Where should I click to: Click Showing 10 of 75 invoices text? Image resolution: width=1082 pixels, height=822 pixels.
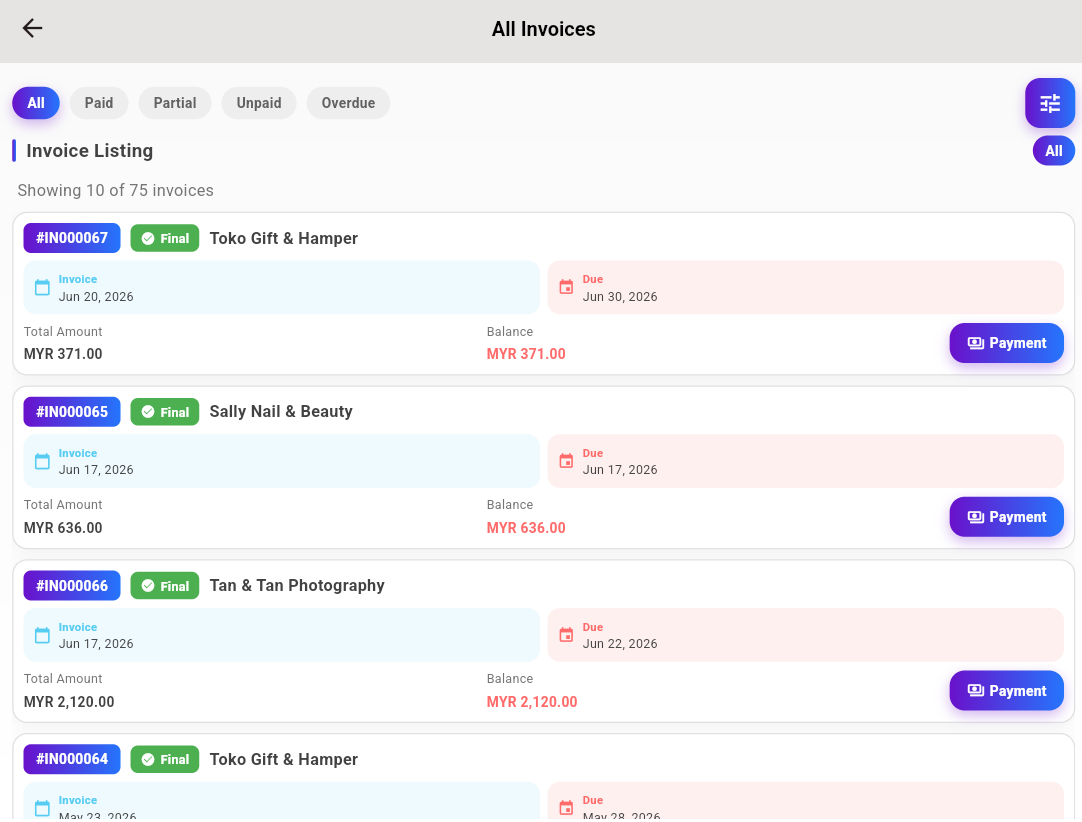tap(115, 190)
